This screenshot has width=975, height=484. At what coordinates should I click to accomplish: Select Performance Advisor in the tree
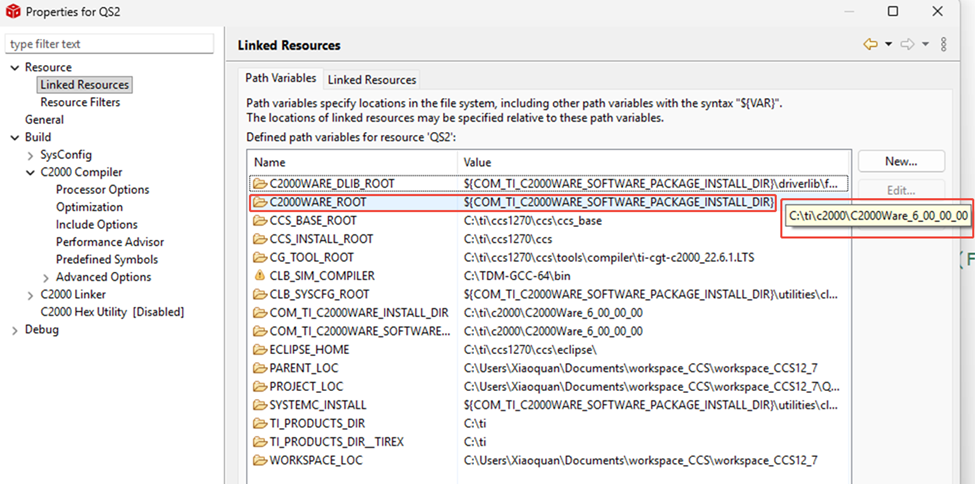coord(110,242)
